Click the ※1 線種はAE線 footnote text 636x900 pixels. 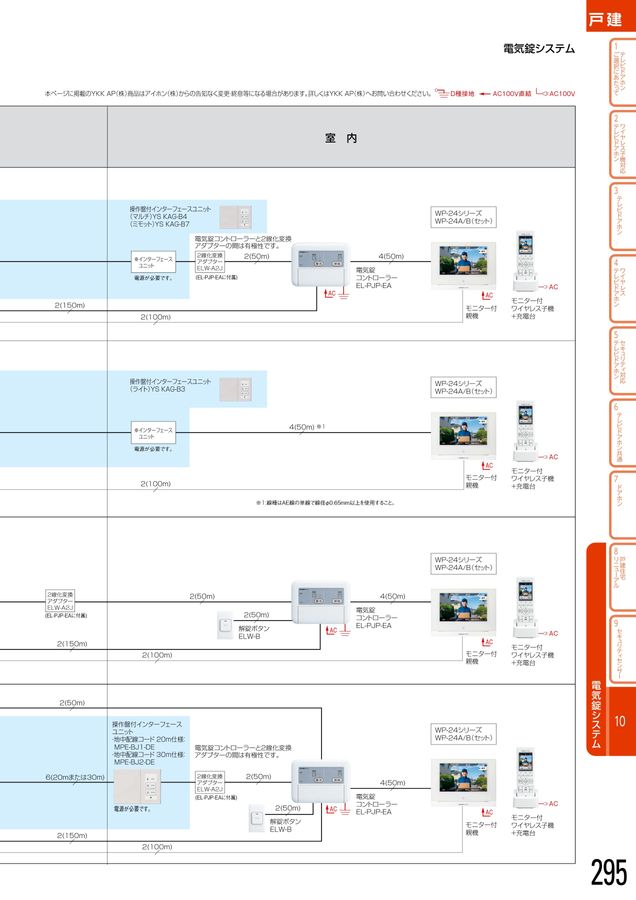click(x=325, y=503)
